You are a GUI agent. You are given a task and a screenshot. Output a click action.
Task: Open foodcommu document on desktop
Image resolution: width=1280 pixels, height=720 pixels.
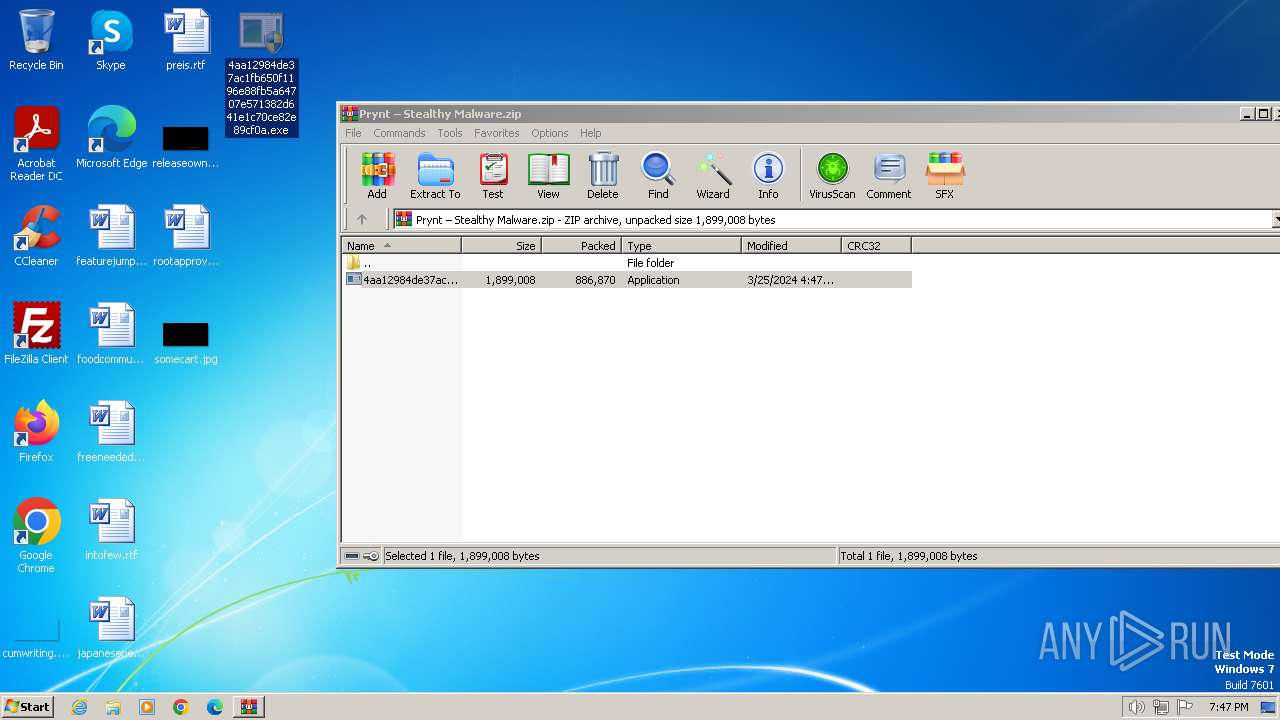point(111,334)
